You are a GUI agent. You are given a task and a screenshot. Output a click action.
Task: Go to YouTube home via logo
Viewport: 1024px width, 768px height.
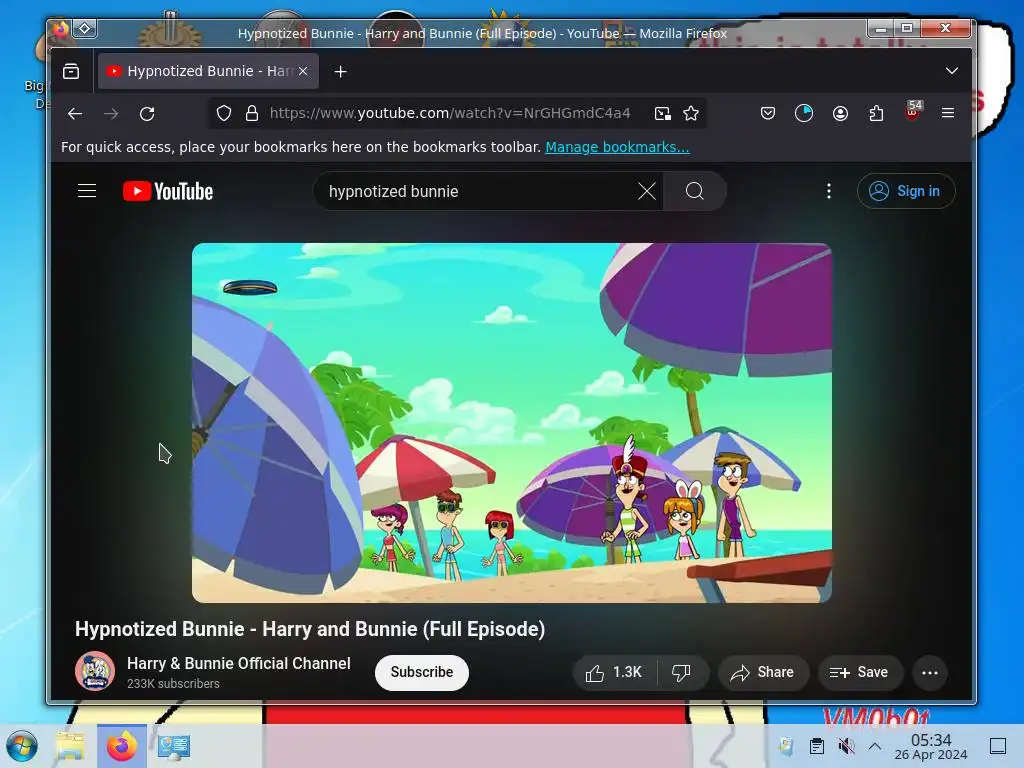168,191
